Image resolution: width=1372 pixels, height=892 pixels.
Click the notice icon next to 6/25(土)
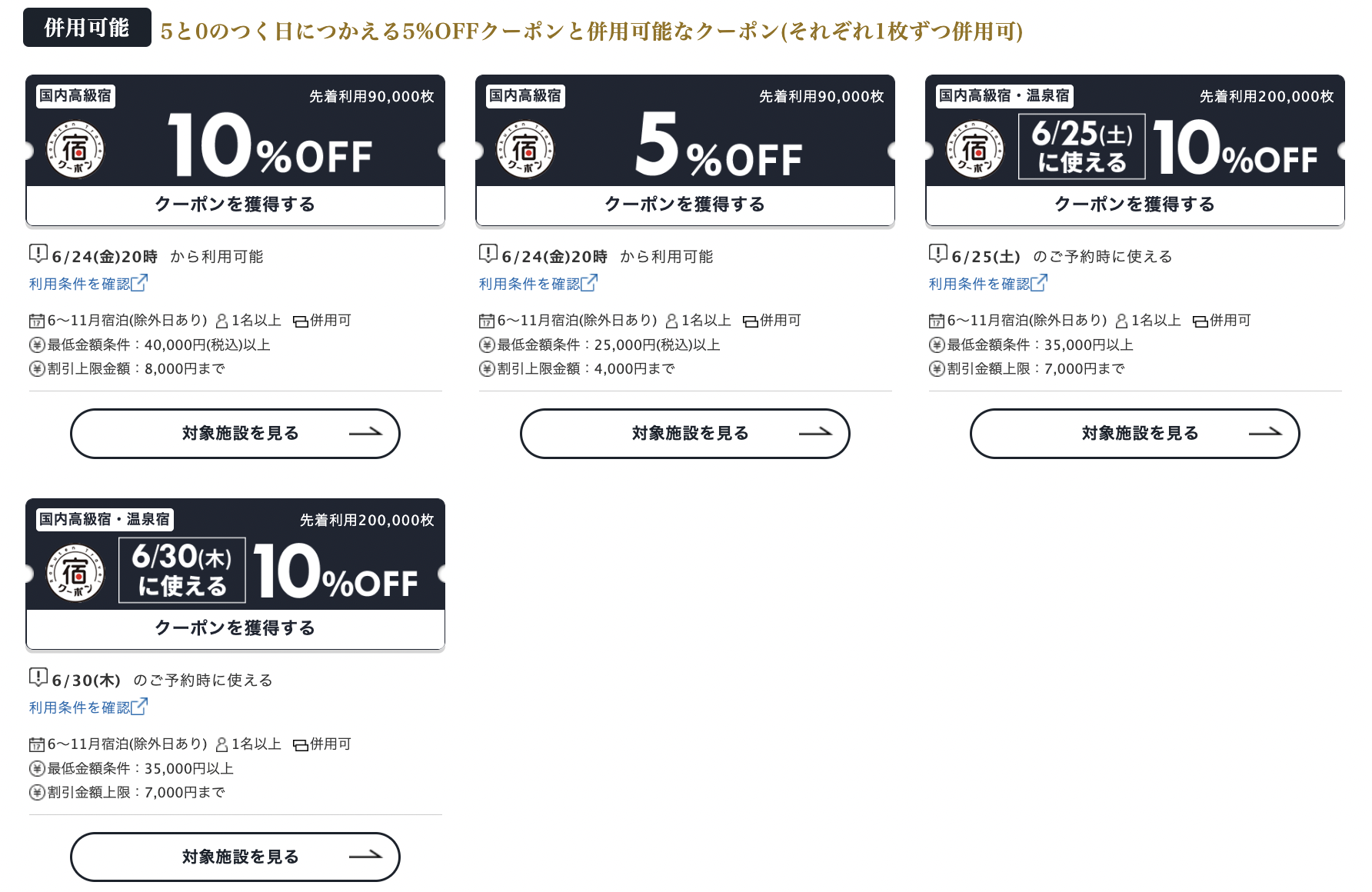[x=938, y=253]
